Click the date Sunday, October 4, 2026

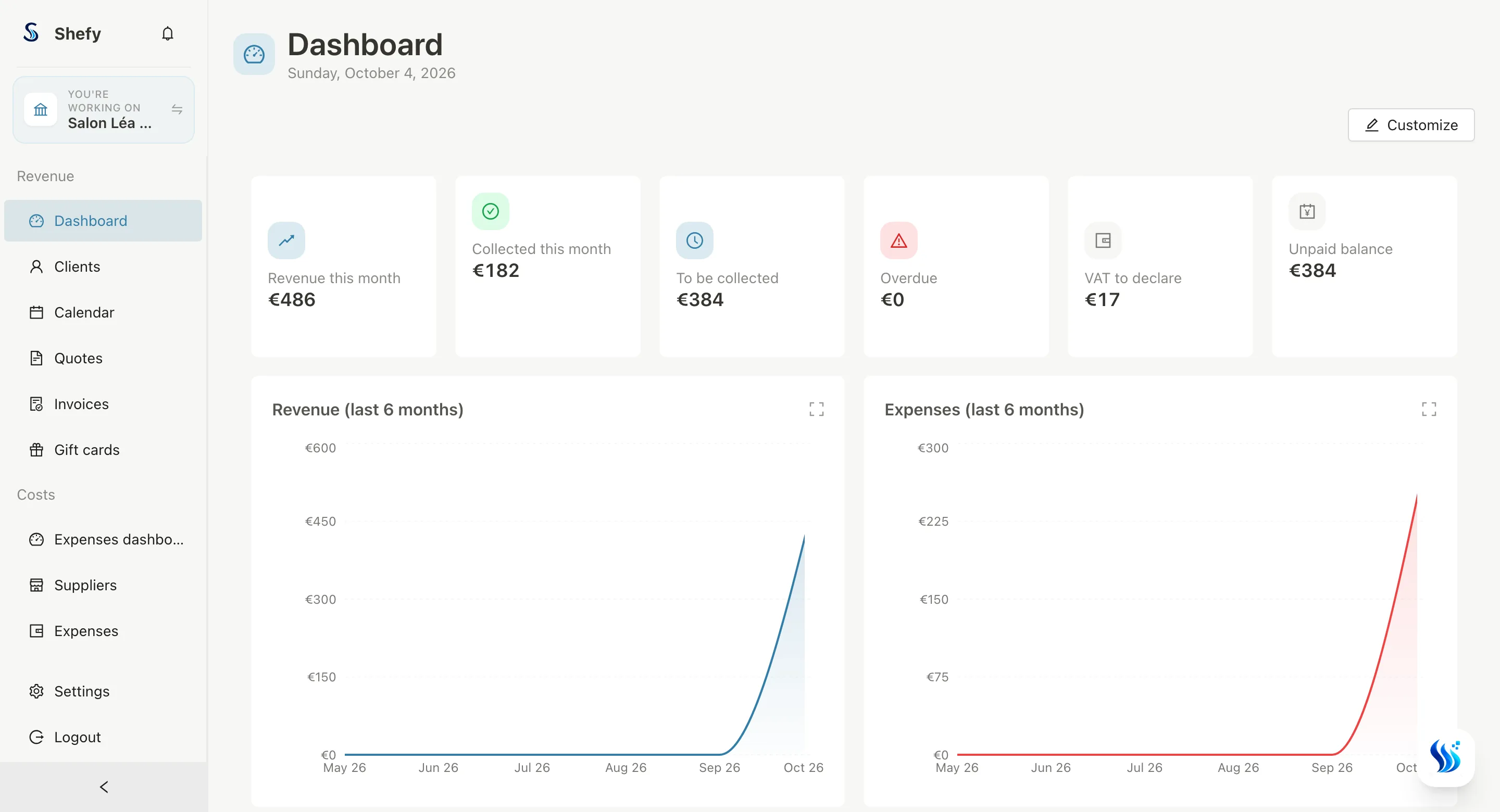(371, 73)
